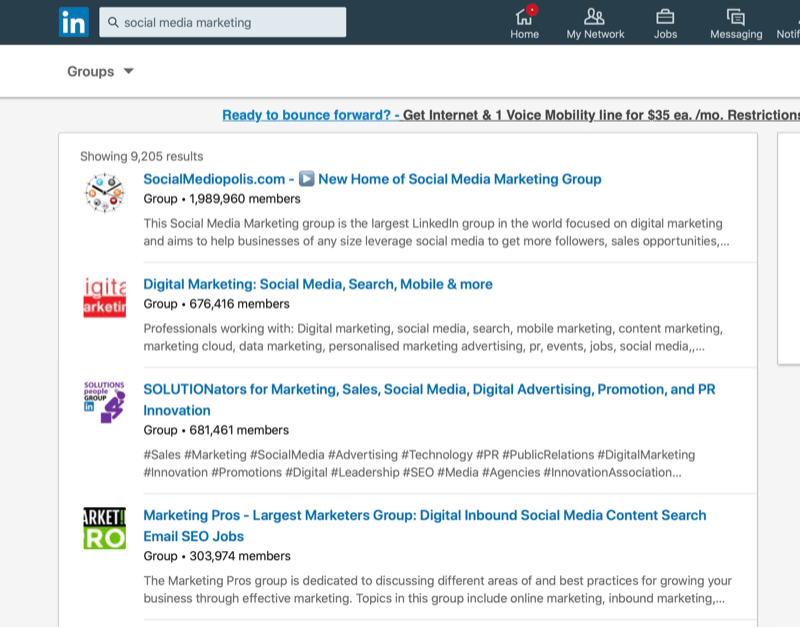Click the SocialMediopolis group description text
800x627 pixels.
[x=436, y=232]
